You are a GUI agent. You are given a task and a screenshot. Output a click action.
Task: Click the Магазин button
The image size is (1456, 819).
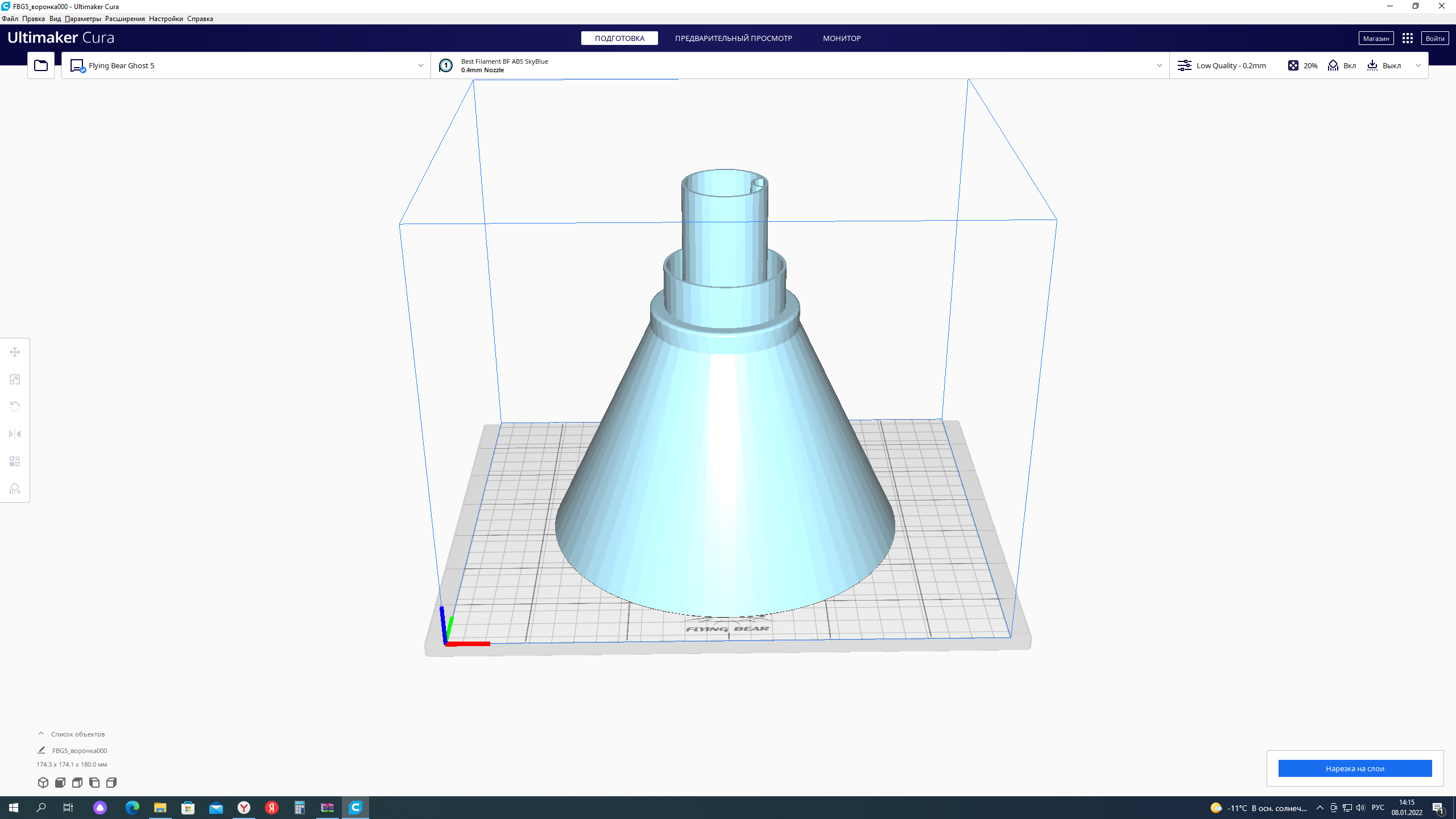point(1376,38)
